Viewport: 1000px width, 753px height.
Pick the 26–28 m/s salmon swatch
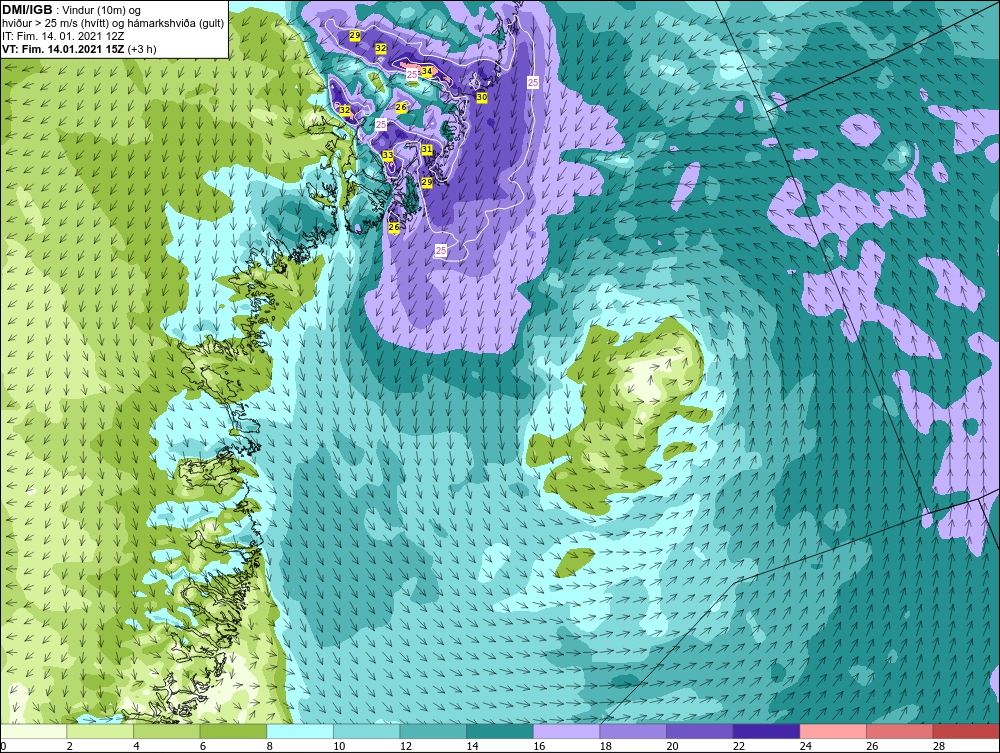click(899, 731)
